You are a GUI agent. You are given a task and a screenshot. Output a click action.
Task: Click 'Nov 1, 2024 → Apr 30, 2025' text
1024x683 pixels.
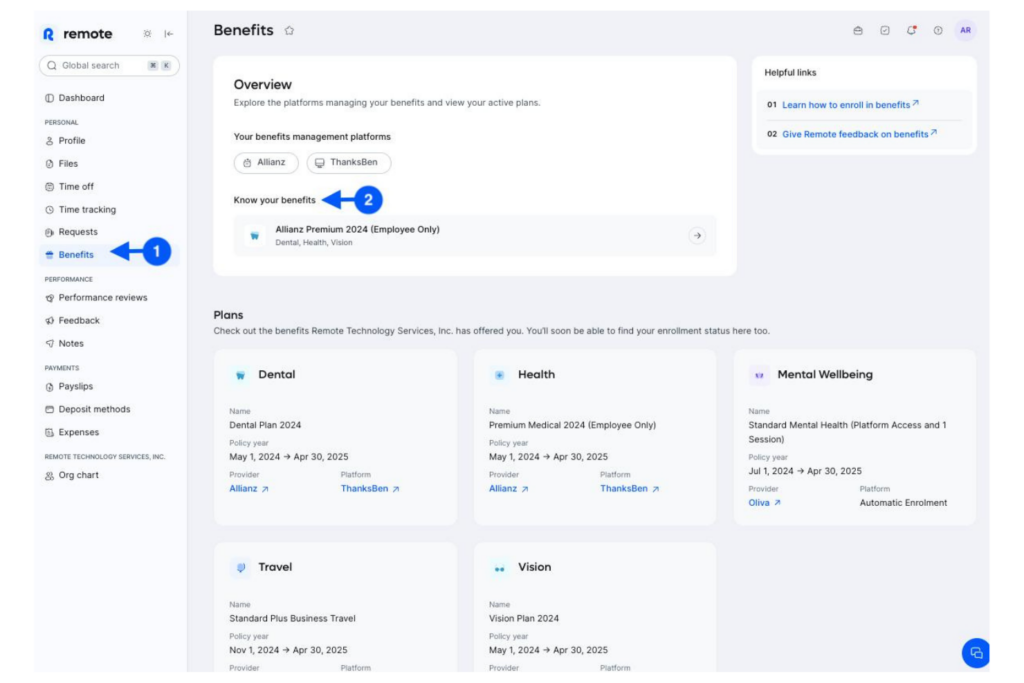288,650
